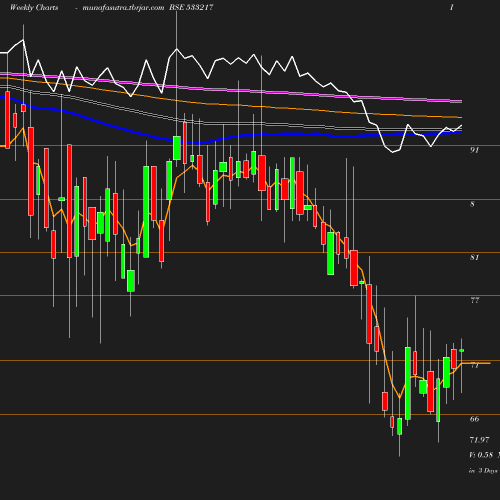Click the "BSE 533217" ticker label

pyautogui.click(x=191, y=7)
